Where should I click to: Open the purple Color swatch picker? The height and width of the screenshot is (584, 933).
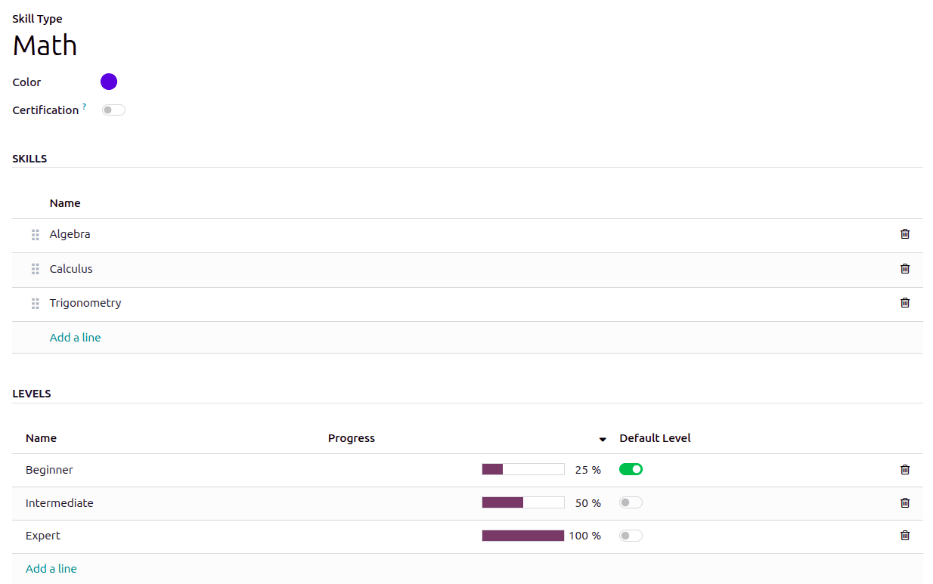coord(109,82)
